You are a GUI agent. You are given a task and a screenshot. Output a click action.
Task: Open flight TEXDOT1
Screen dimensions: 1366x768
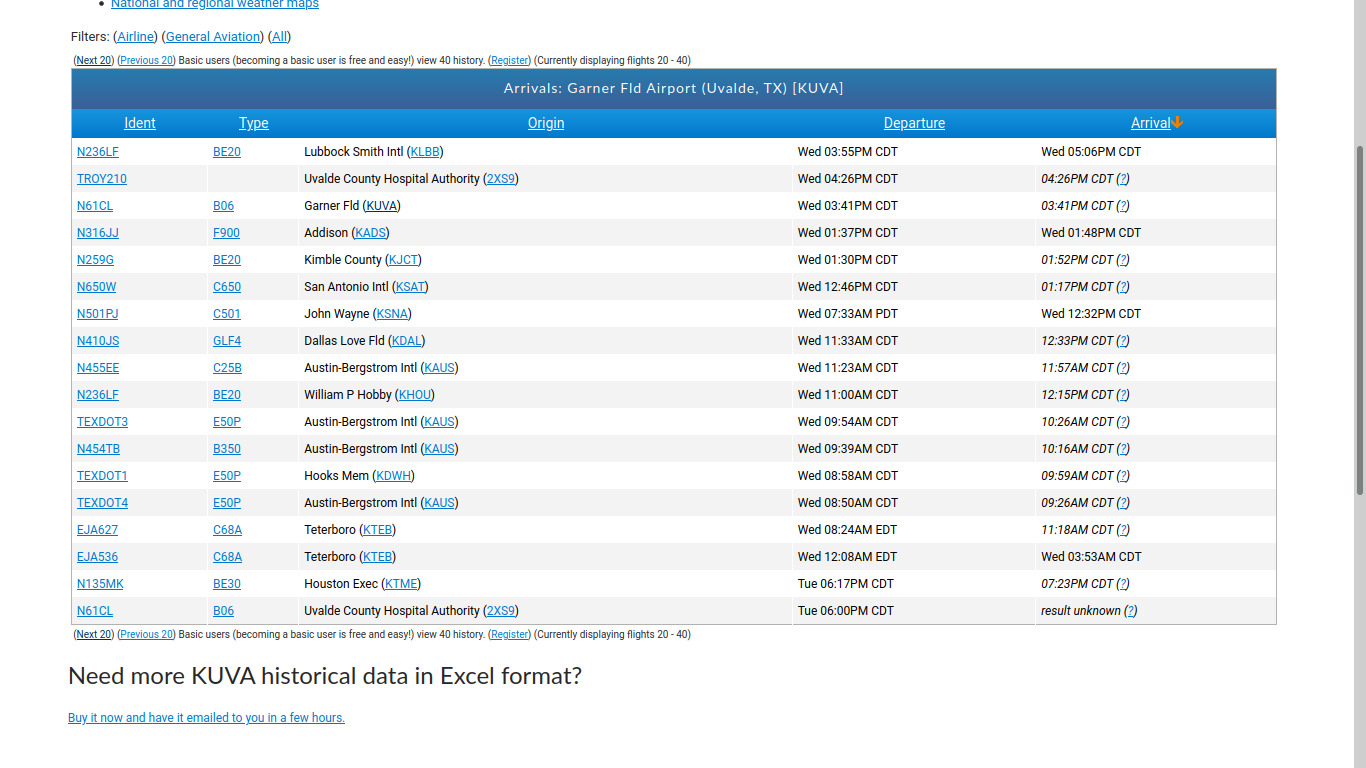click(x=102, y=476)
